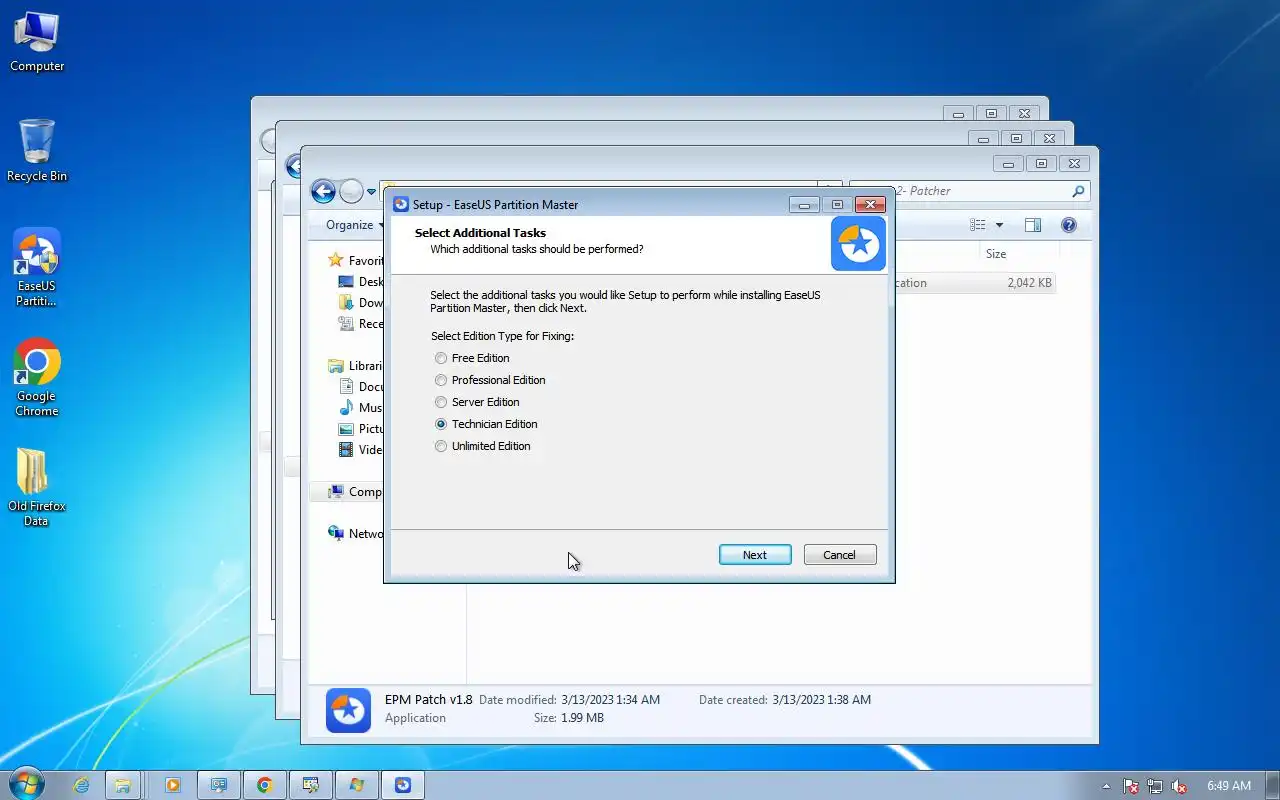Click the network tray icon

1155,786
